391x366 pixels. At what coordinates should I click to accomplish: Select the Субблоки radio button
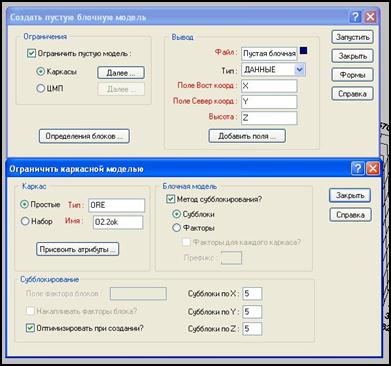coord(177,214)
